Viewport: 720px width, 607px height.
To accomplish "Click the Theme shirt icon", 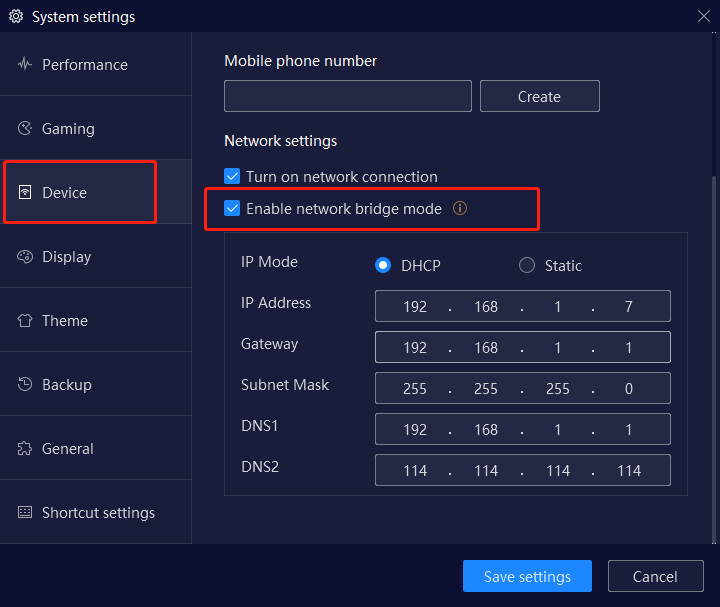I will 25,320.
